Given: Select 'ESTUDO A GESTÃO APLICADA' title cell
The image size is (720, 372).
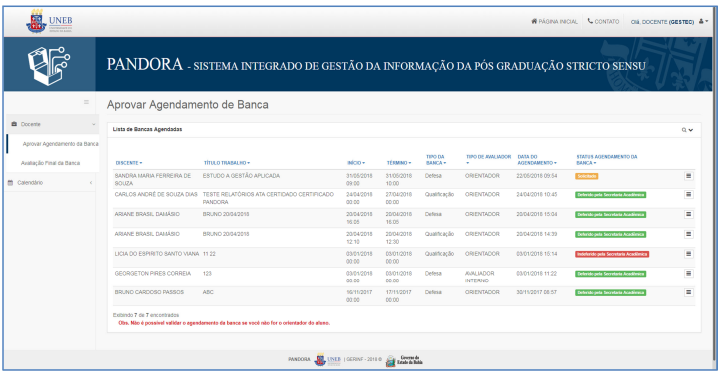Looking at the screenshot, I should (241, 176).
